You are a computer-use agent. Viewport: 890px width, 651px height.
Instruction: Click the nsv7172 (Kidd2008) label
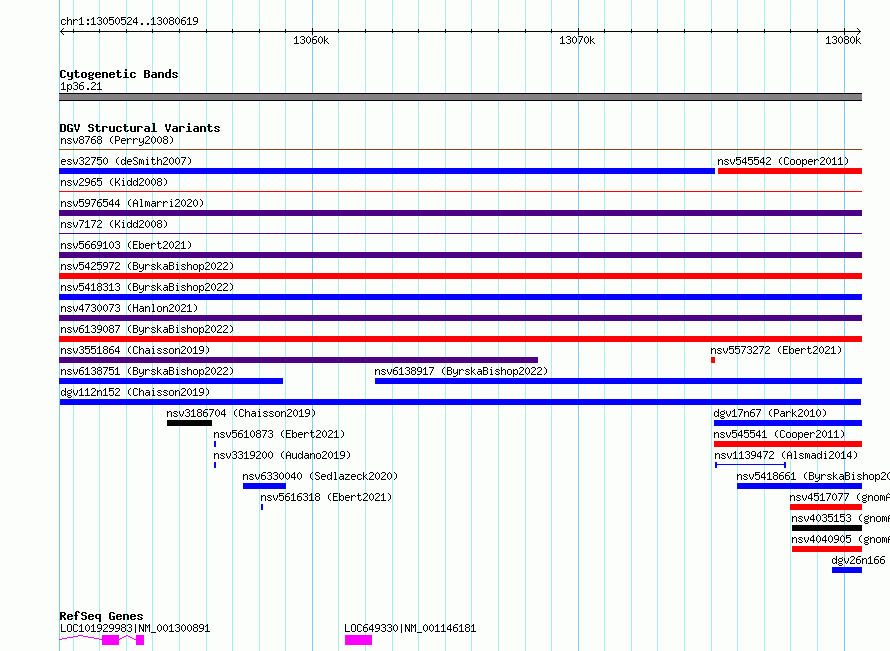tap(114, 224)
